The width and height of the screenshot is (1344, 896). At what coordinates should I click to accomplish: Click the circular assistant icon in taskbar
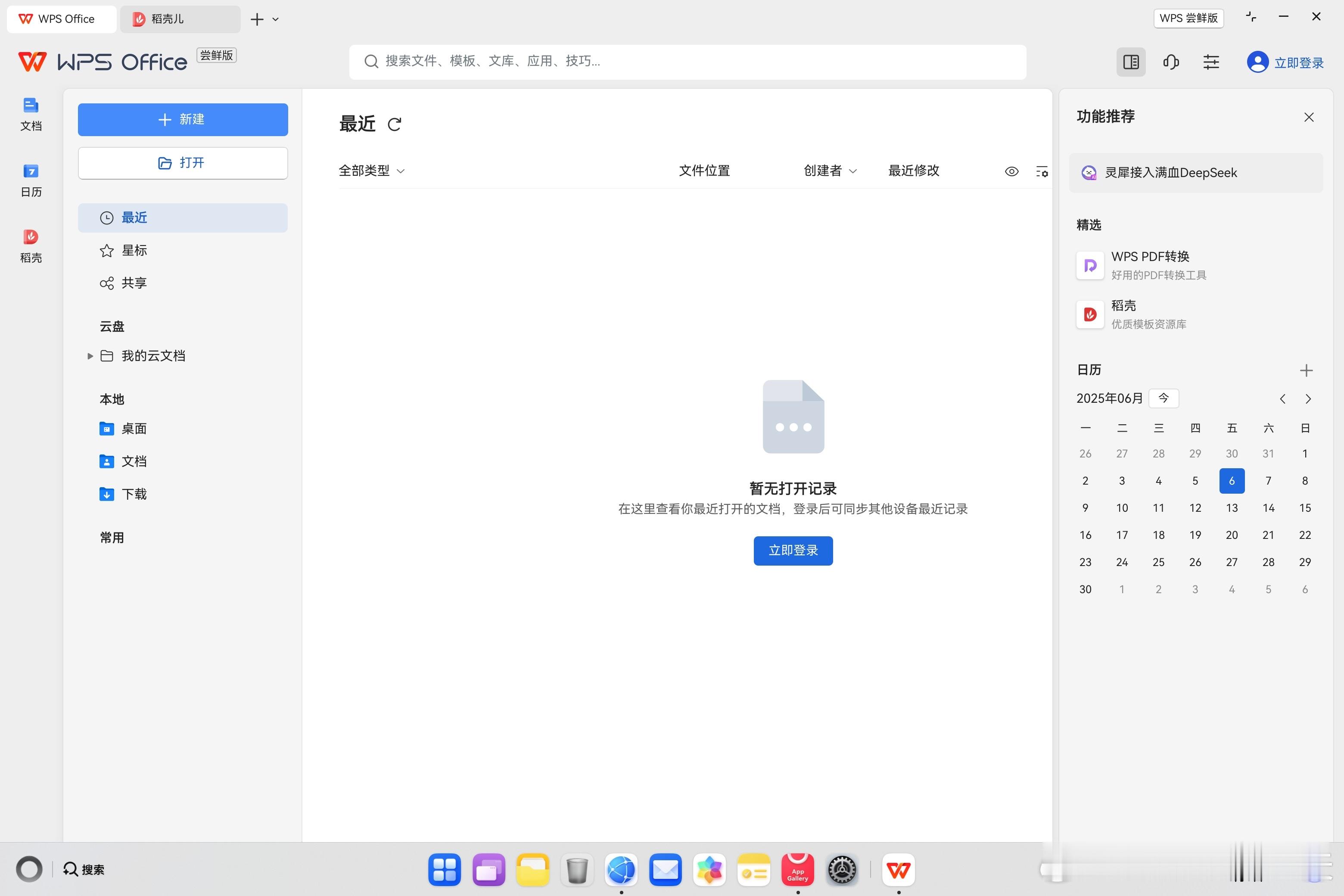tap(29, 870)
